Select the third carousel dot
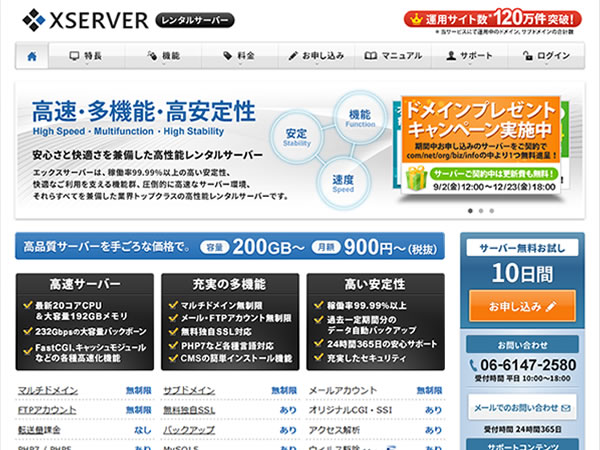The height and width of the screenshot is (450, 600). coord(492,211)
